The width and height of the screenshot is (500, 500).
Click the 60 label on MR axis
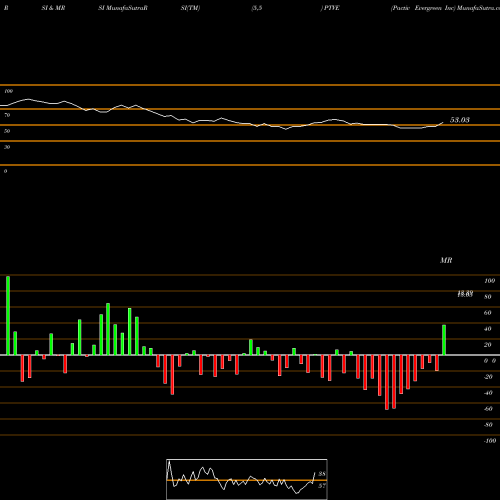(x=487, y=313)
